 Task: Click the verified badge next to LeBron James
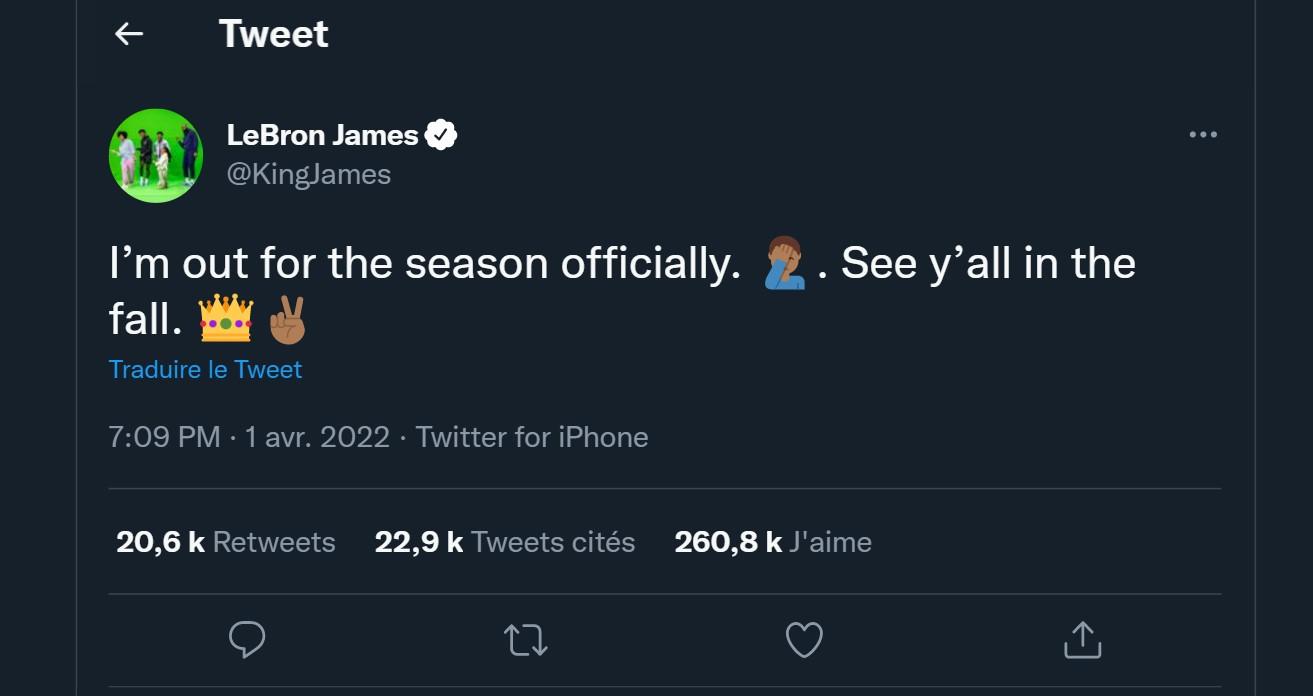coord(441,135)
